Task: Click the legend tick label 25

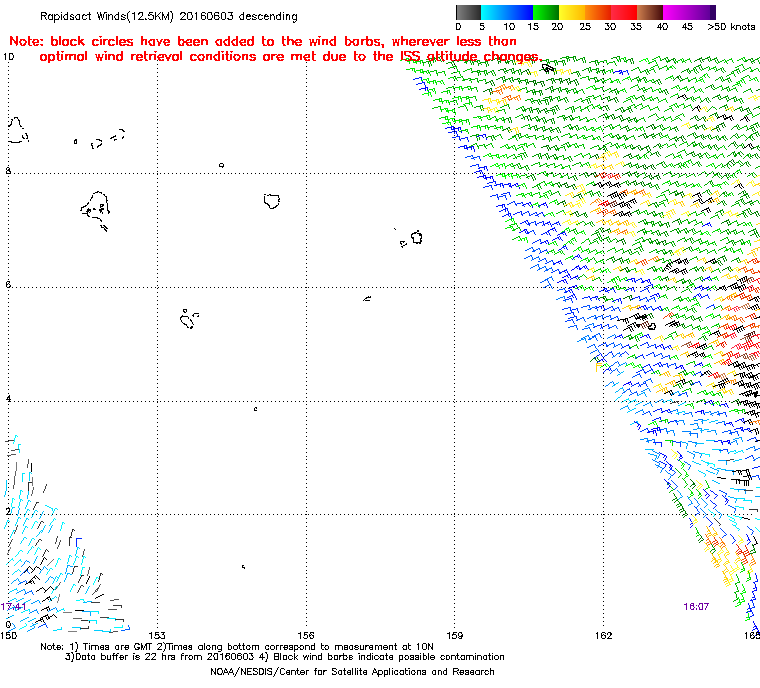Action: click(585, 27)
